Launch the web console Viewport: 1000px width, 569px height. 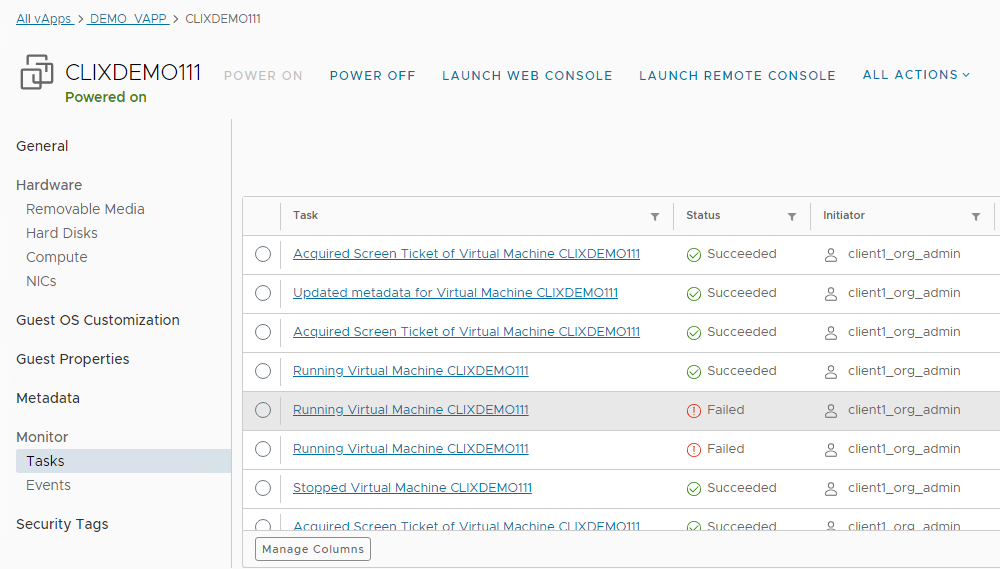tap(527, 76)
